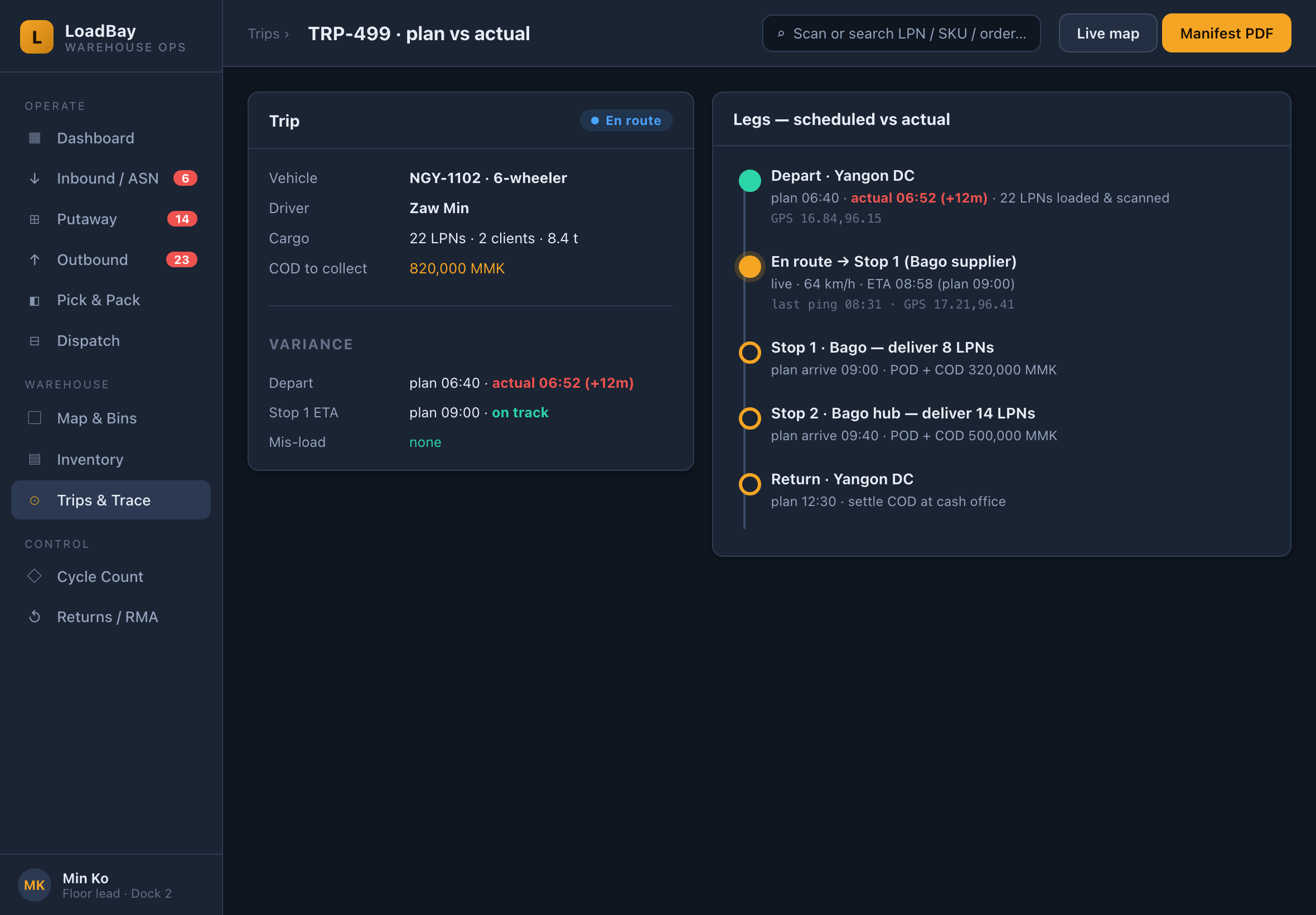
Task: Click the Live map button
Action: click(x=1107, y=33)
